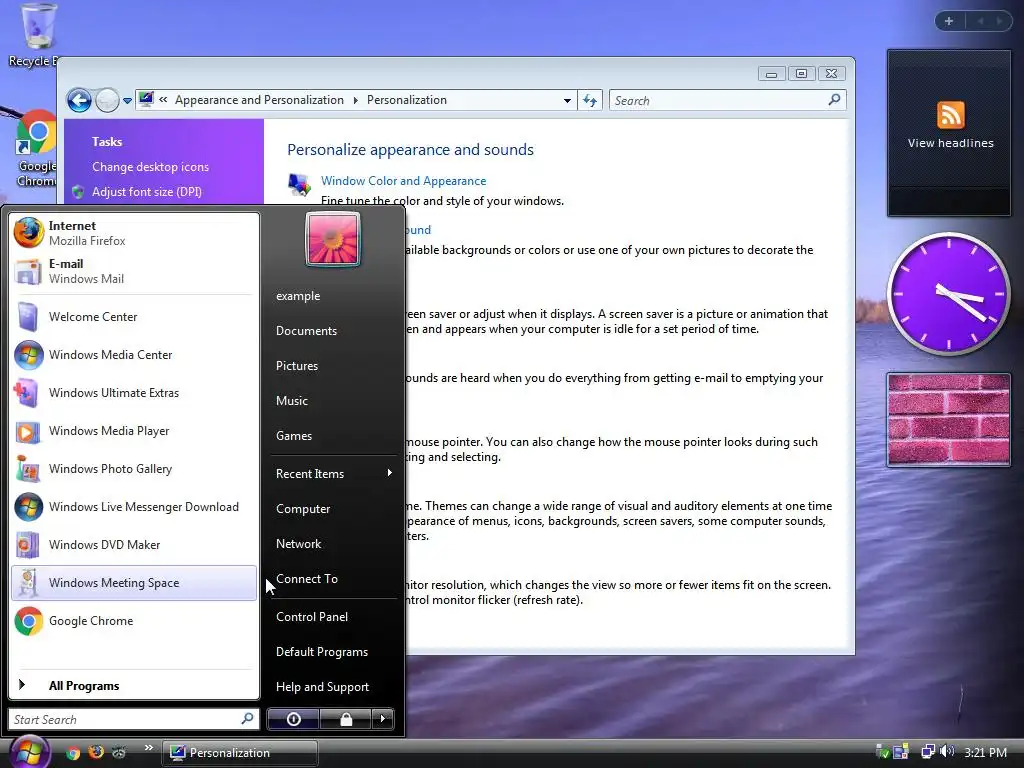
Task: Click Change desktop icons task
Action: tap(150, 167)
